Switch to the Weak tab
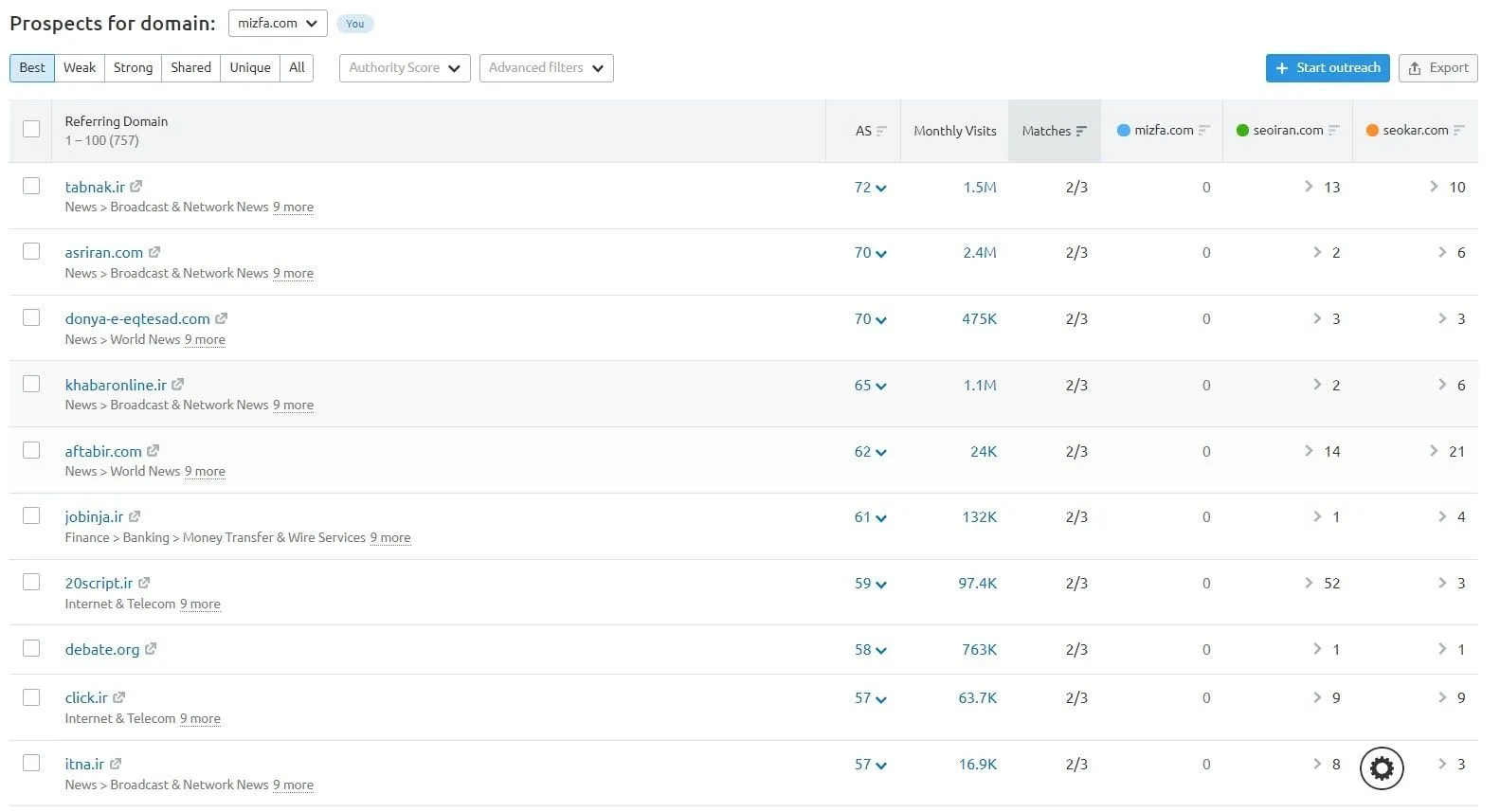1500x812 pixels. 80,67
